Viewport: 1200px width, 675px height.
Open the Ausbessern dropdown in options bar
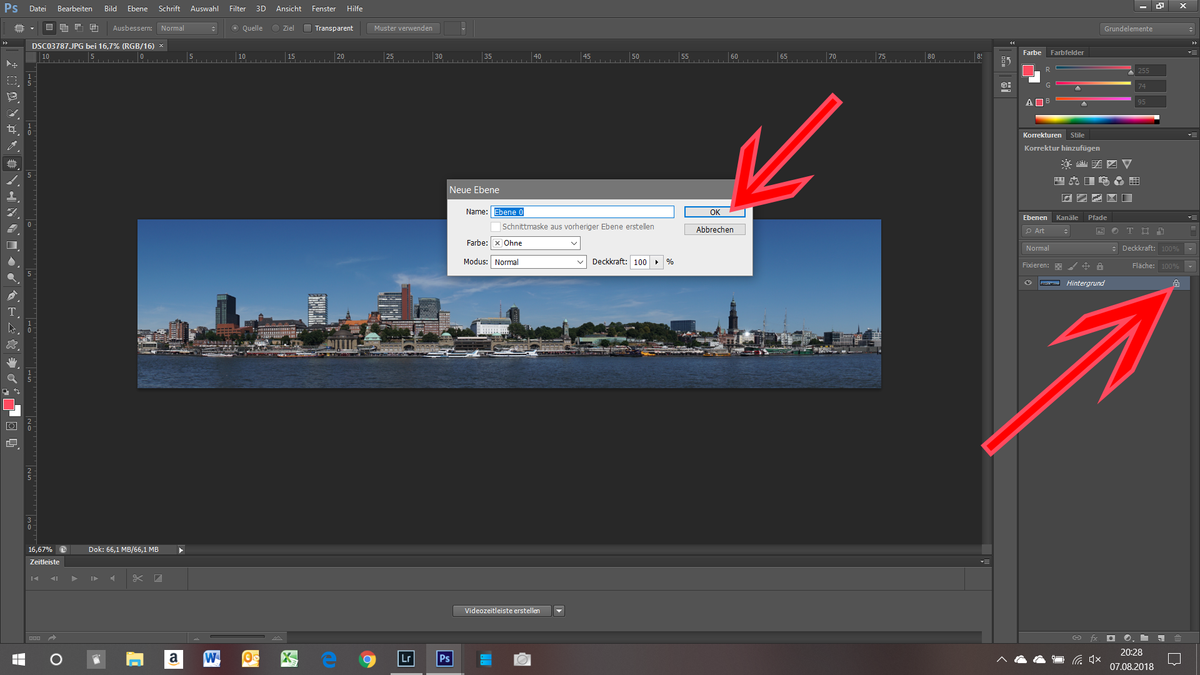point(187,28)
